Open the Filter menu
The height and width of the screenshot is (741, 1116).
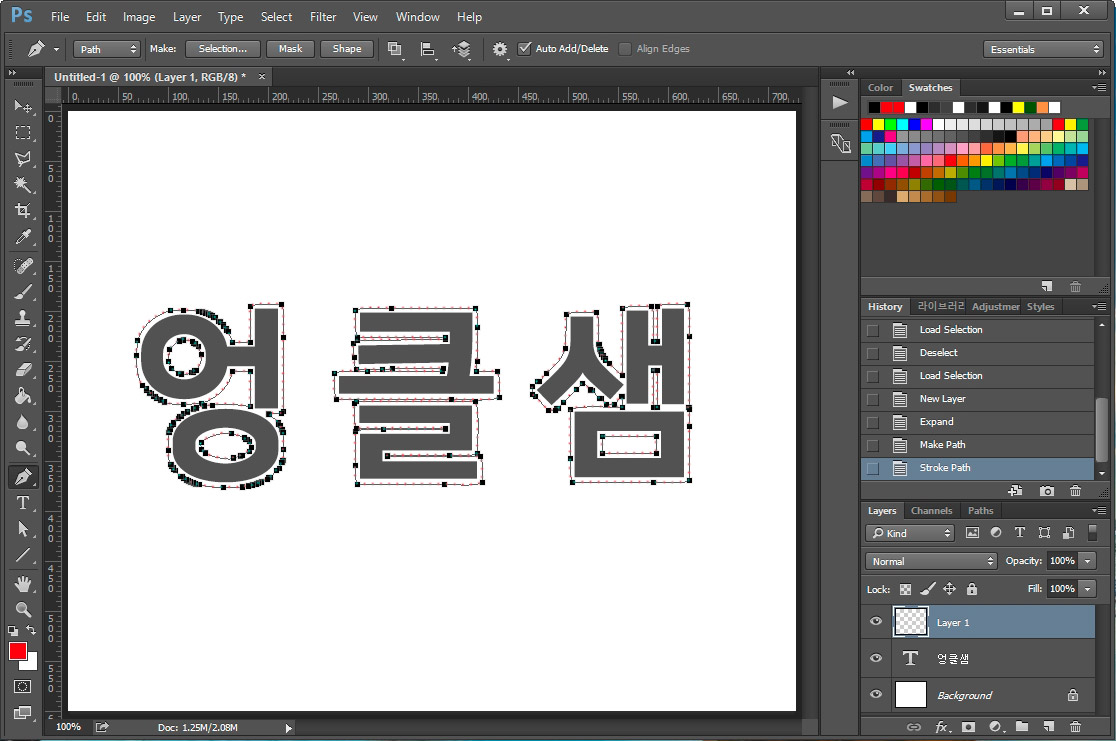click(322, 16)
